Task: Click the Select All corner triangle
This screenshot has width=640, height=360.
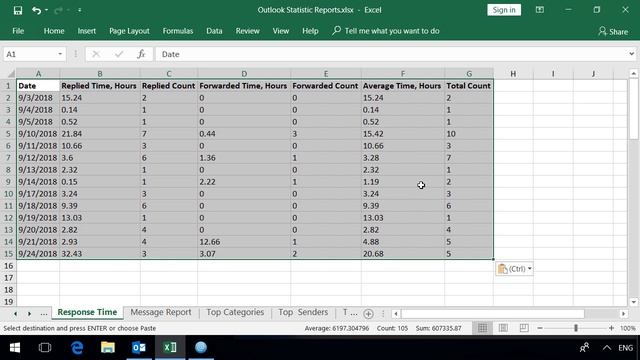Action: [x=11, y=74]
